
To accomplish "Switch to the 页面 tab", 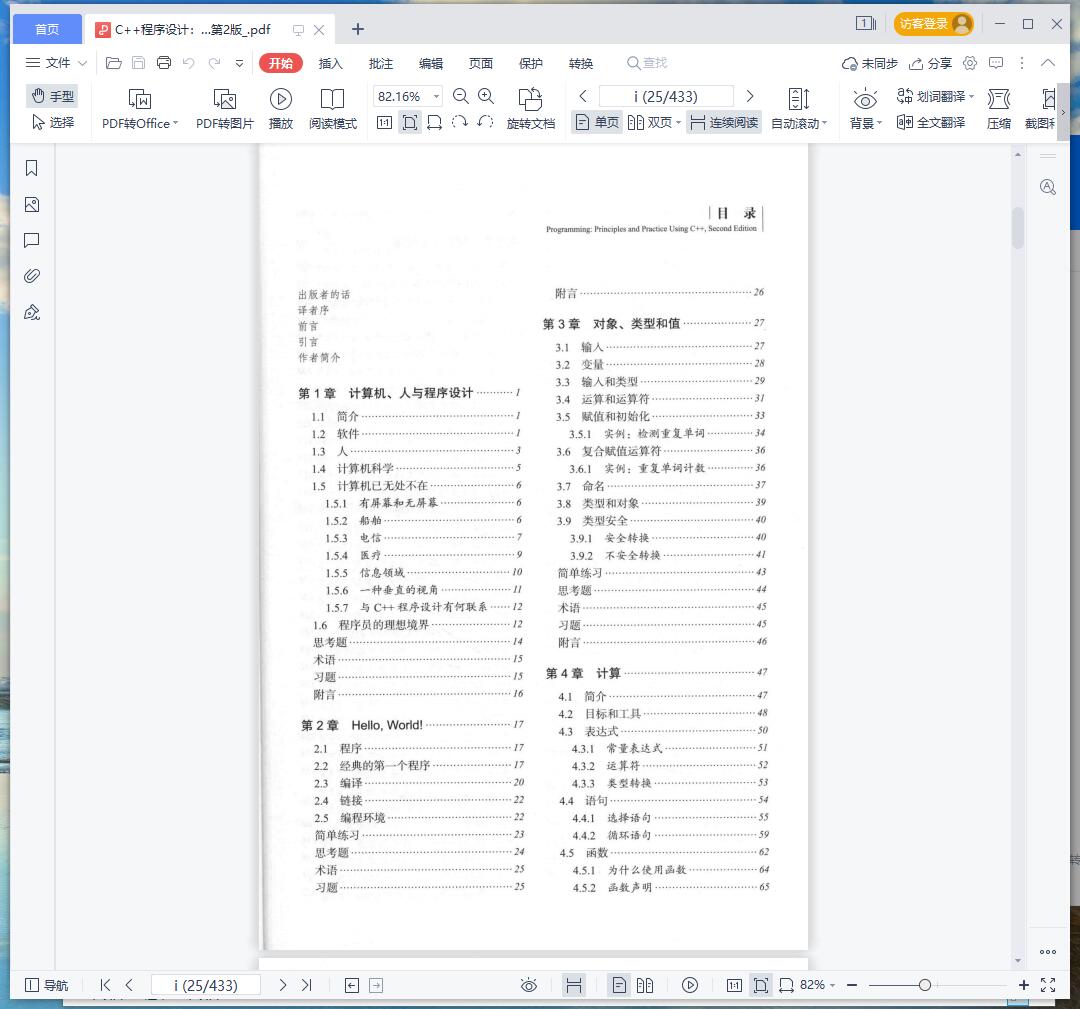I will [481, 63].
